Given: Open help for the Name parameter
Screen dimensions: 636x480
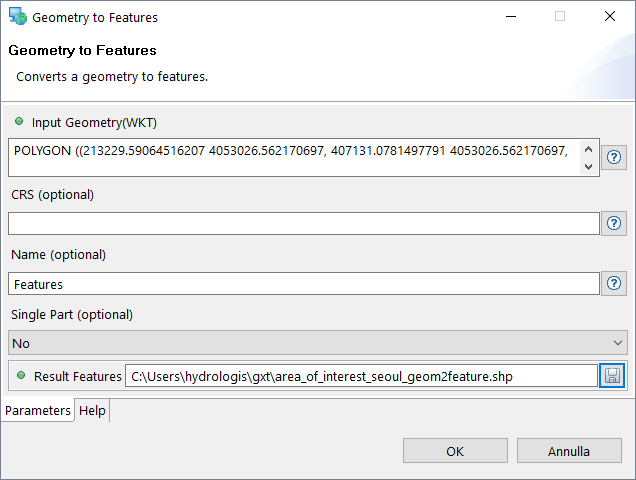Looking at the screenshot, I should [x=615, y=283].
